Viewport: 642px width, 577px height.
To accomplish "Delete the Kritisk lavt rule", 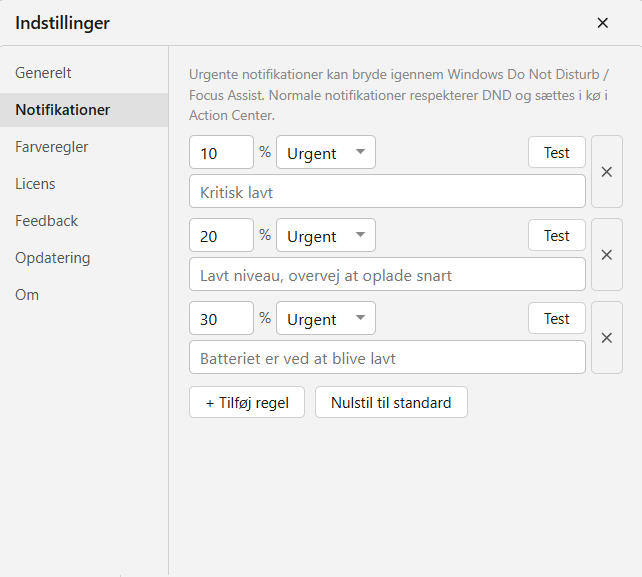I will 607,172.
